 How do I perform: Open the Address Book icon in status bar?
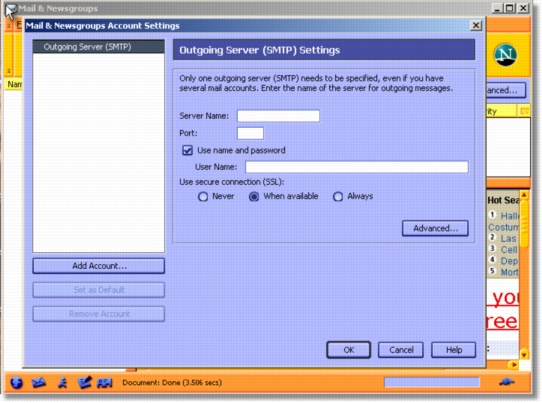[105, 383]
